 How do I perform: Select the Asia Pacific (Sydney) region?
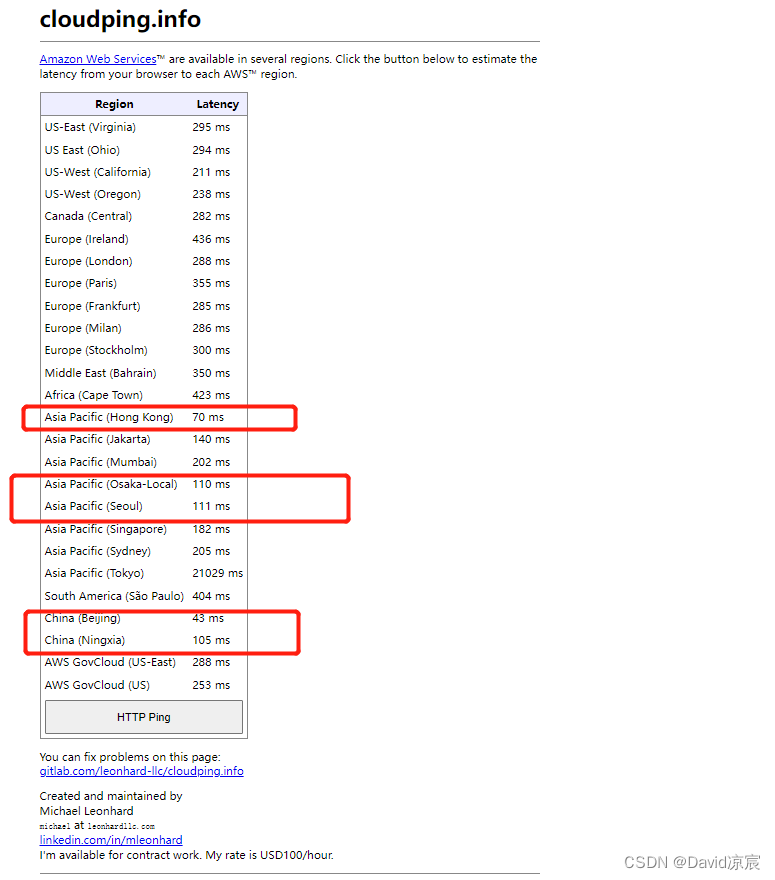[98, 551]
